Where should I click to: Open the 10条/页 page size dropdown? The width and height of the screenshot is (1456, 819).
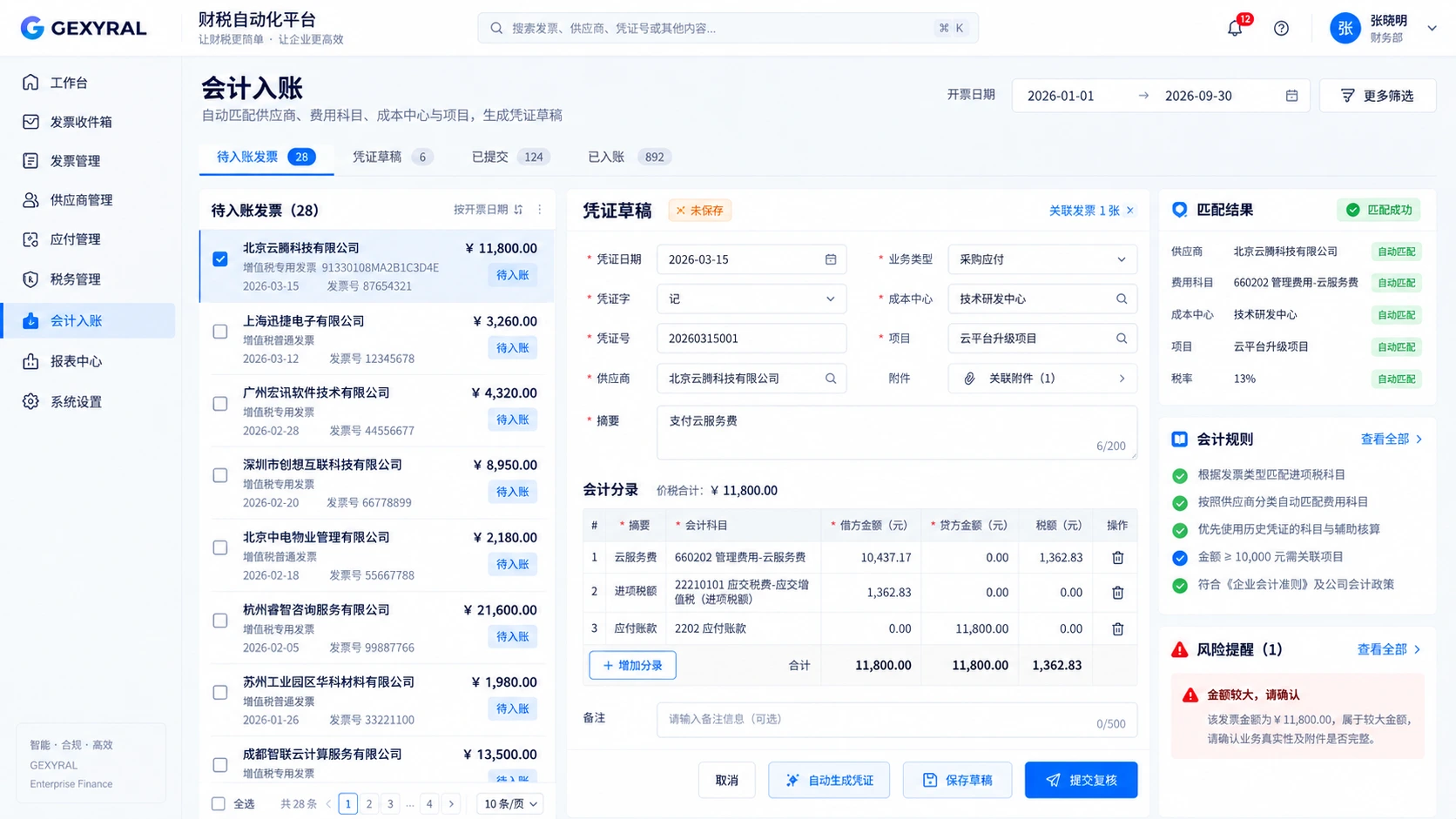coord(510,804)
